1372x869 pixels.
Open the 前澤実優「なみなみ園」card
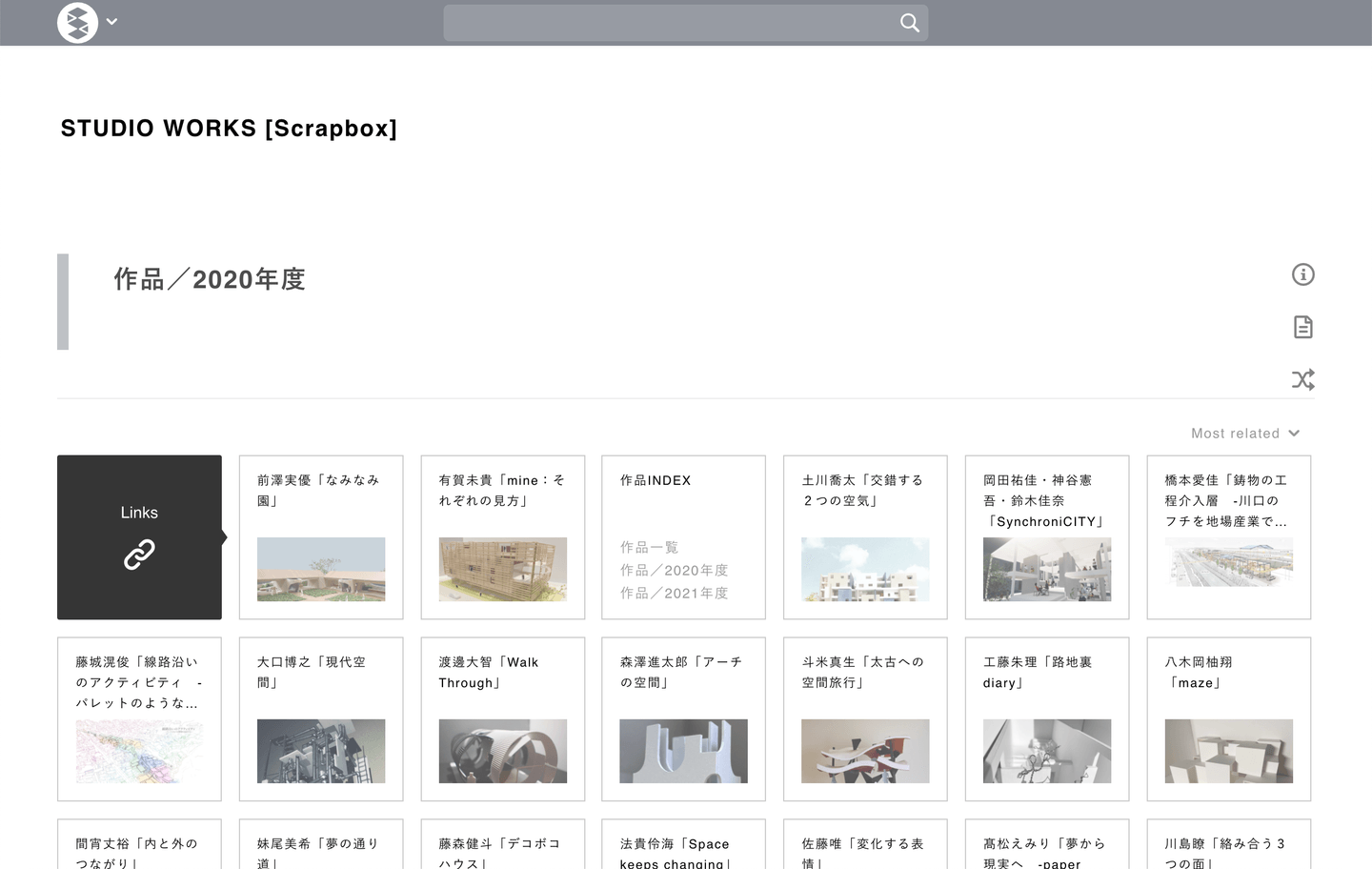click(x=321, y=537)
